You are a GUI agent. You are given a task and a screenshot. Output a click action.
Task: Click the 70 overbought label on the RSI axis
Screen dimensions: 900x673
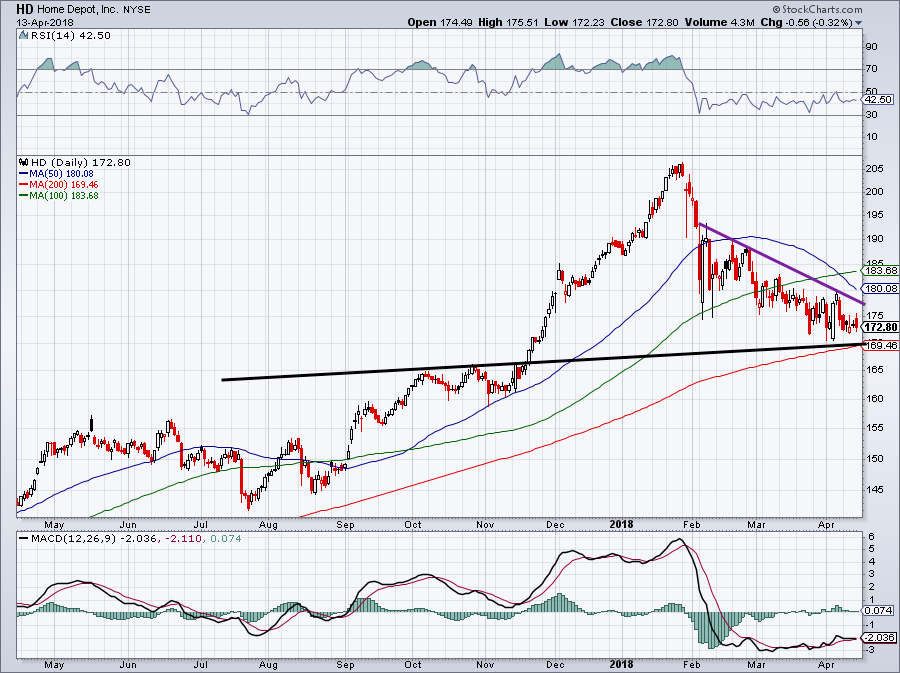pos(871,69)
